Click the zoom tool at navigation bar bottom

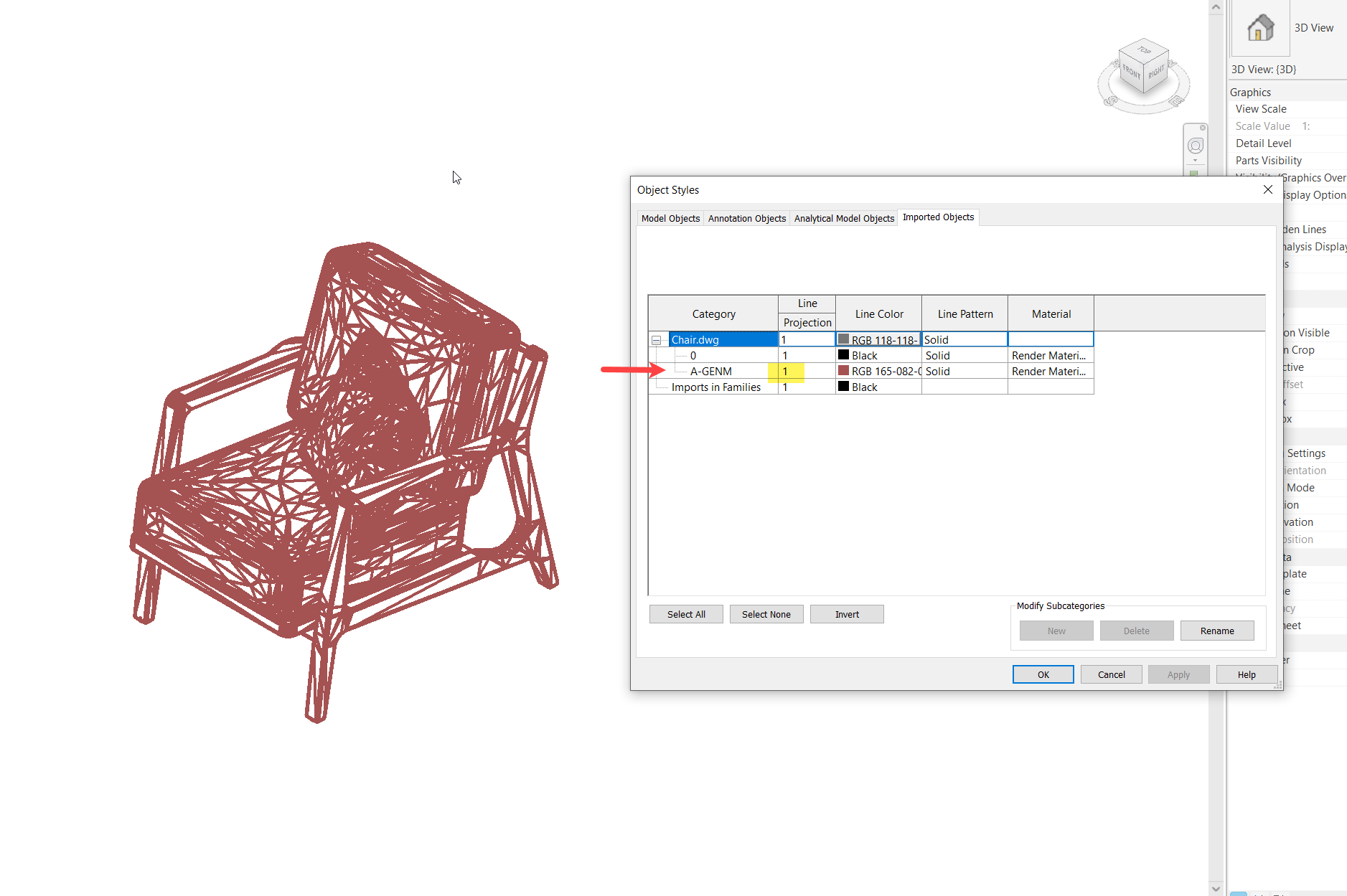click(1194, 173)
